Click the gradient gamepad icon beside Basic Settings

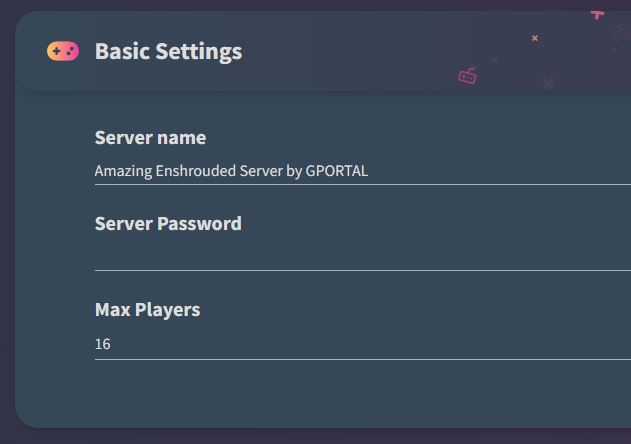tap(63, 51)
